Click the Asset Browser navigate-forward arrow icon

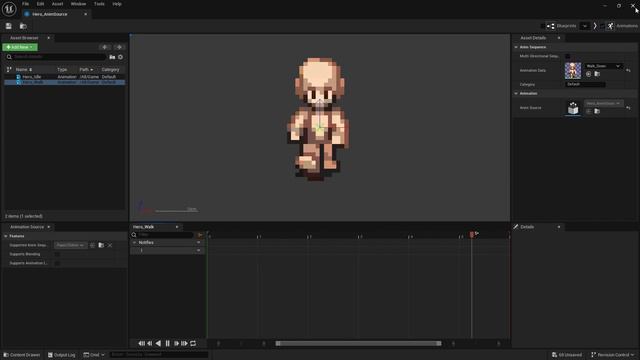(x=119, y=47)
